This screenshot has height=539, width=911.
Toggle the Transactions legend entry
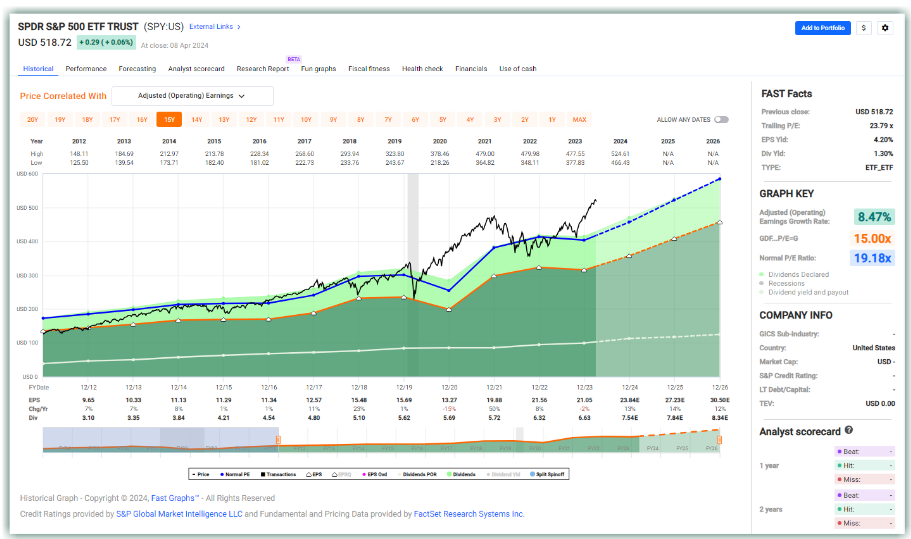278,475
